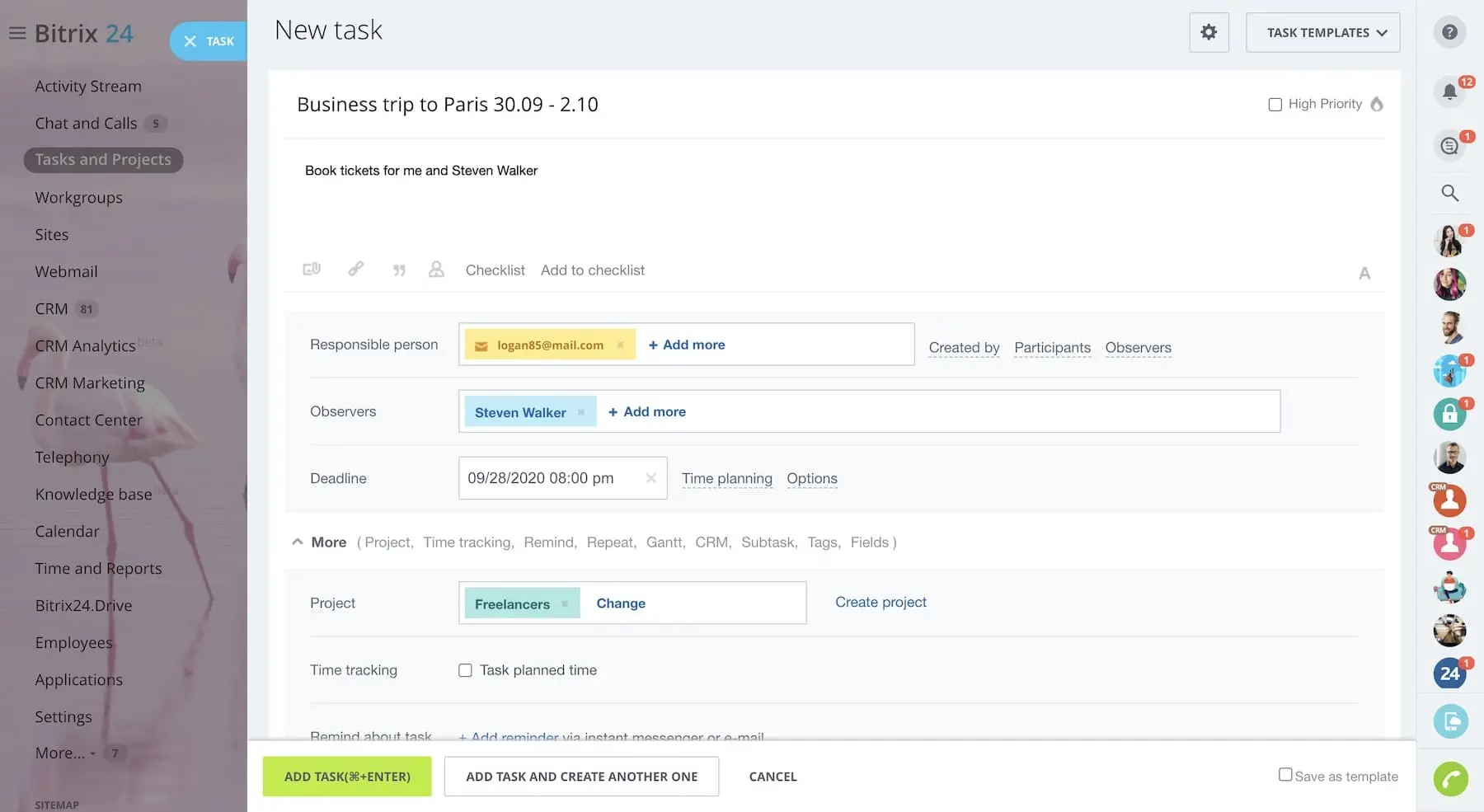Click the notifications bell icon
This screenshot has width=1484, height=812.
[1449, 92]
